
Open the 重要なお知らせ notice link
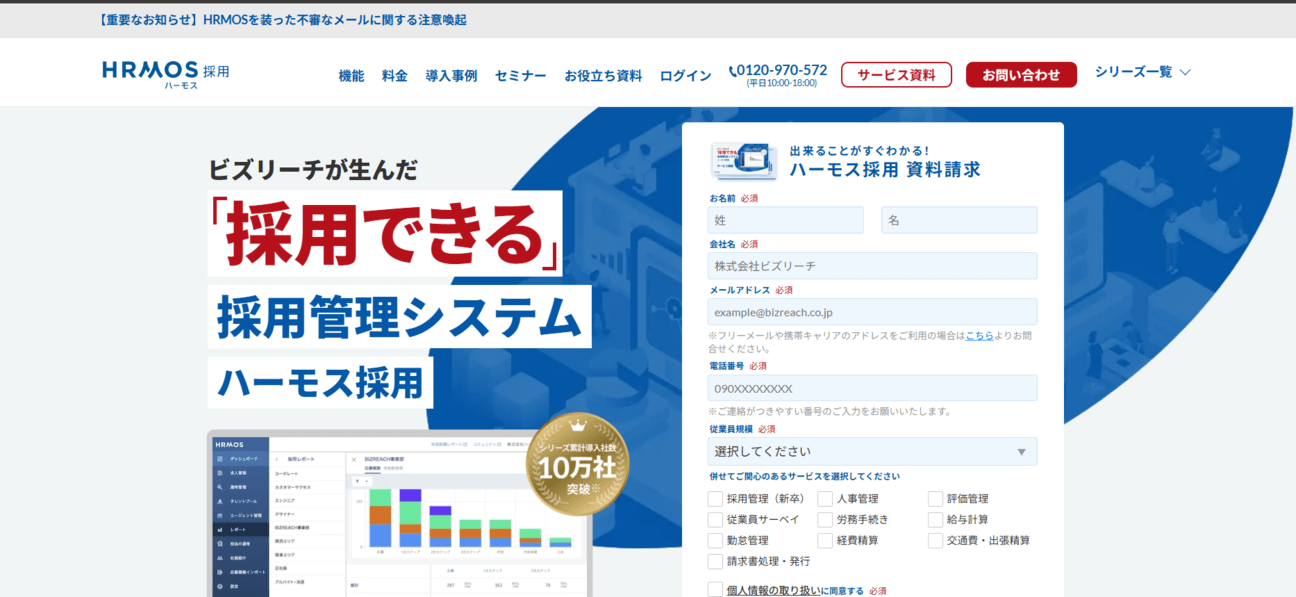[283, 20]
